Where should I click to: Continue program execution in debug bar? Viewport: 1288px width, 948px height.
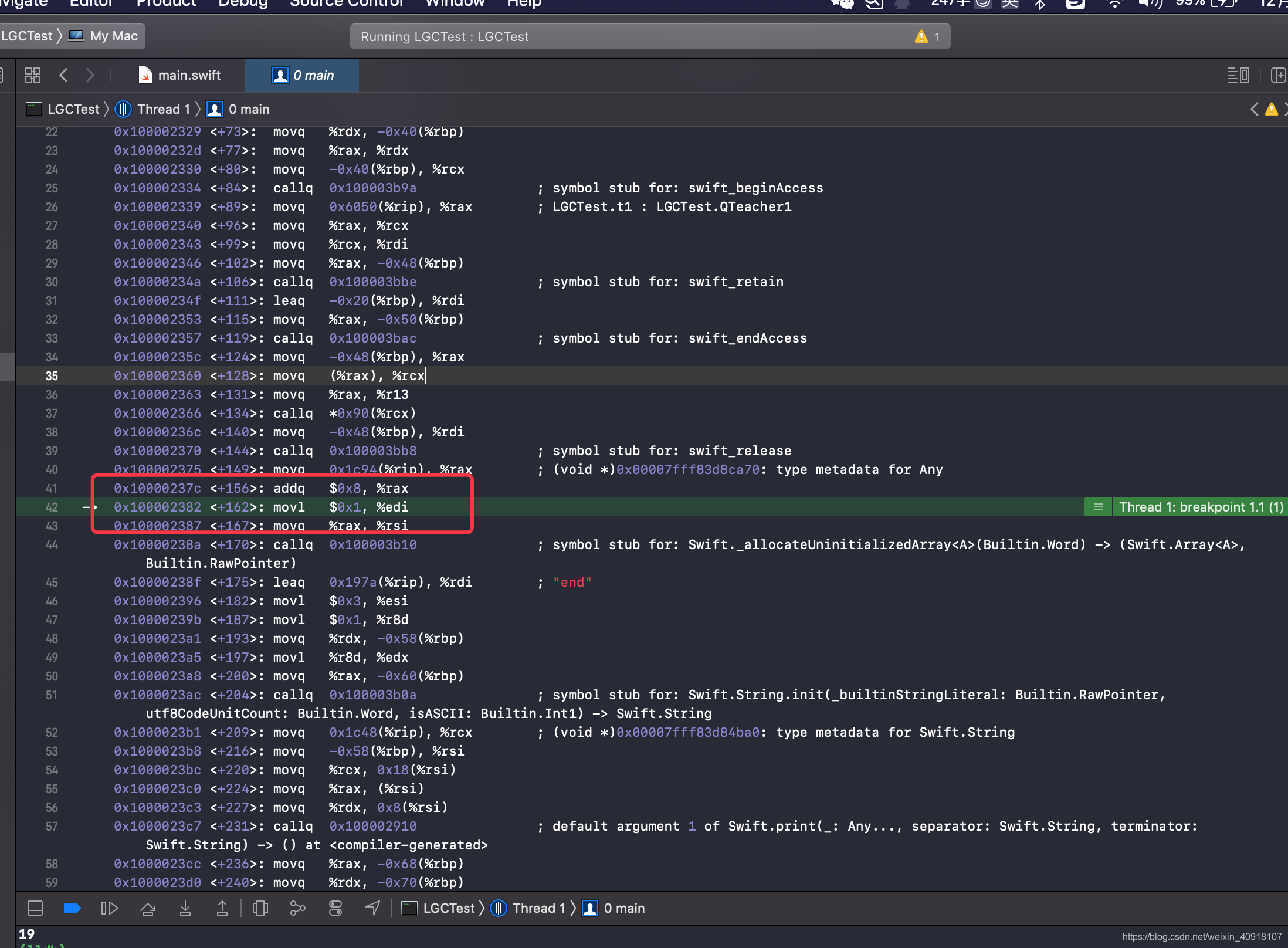tap(109, 908)
